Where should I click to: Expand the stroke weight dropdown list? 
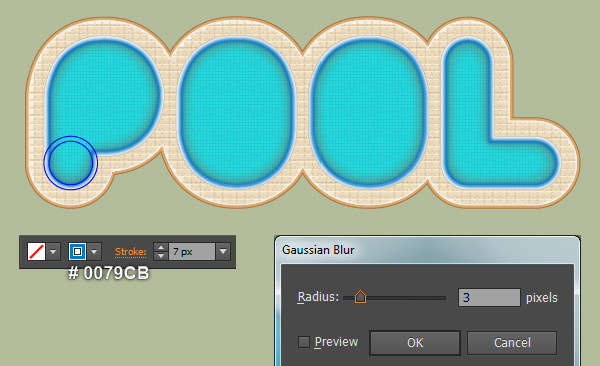(223, 252)
